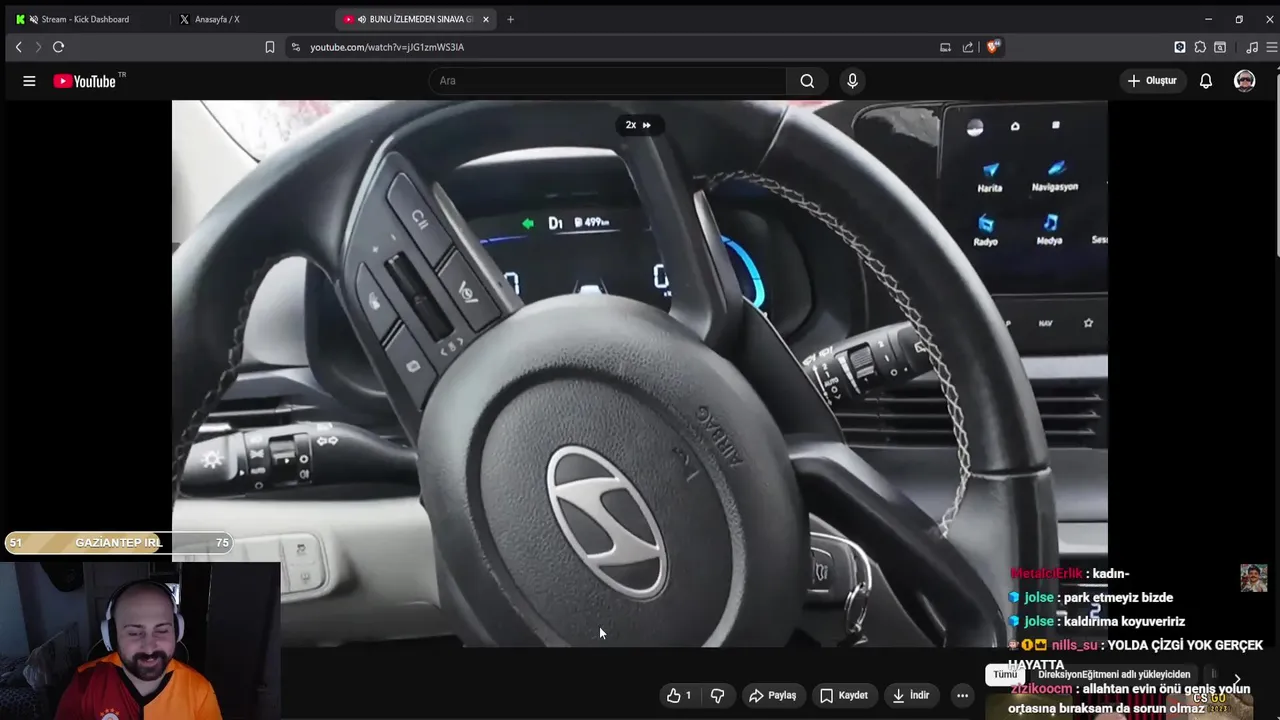Open the blue extension icon in toolbar
The image size is (1280, 720).
[x=1180, y=47]
